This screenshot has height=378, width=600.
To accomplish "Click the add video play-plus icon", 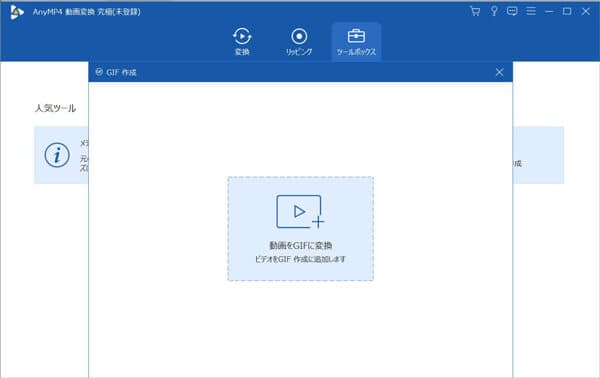I will coord(300,212).
